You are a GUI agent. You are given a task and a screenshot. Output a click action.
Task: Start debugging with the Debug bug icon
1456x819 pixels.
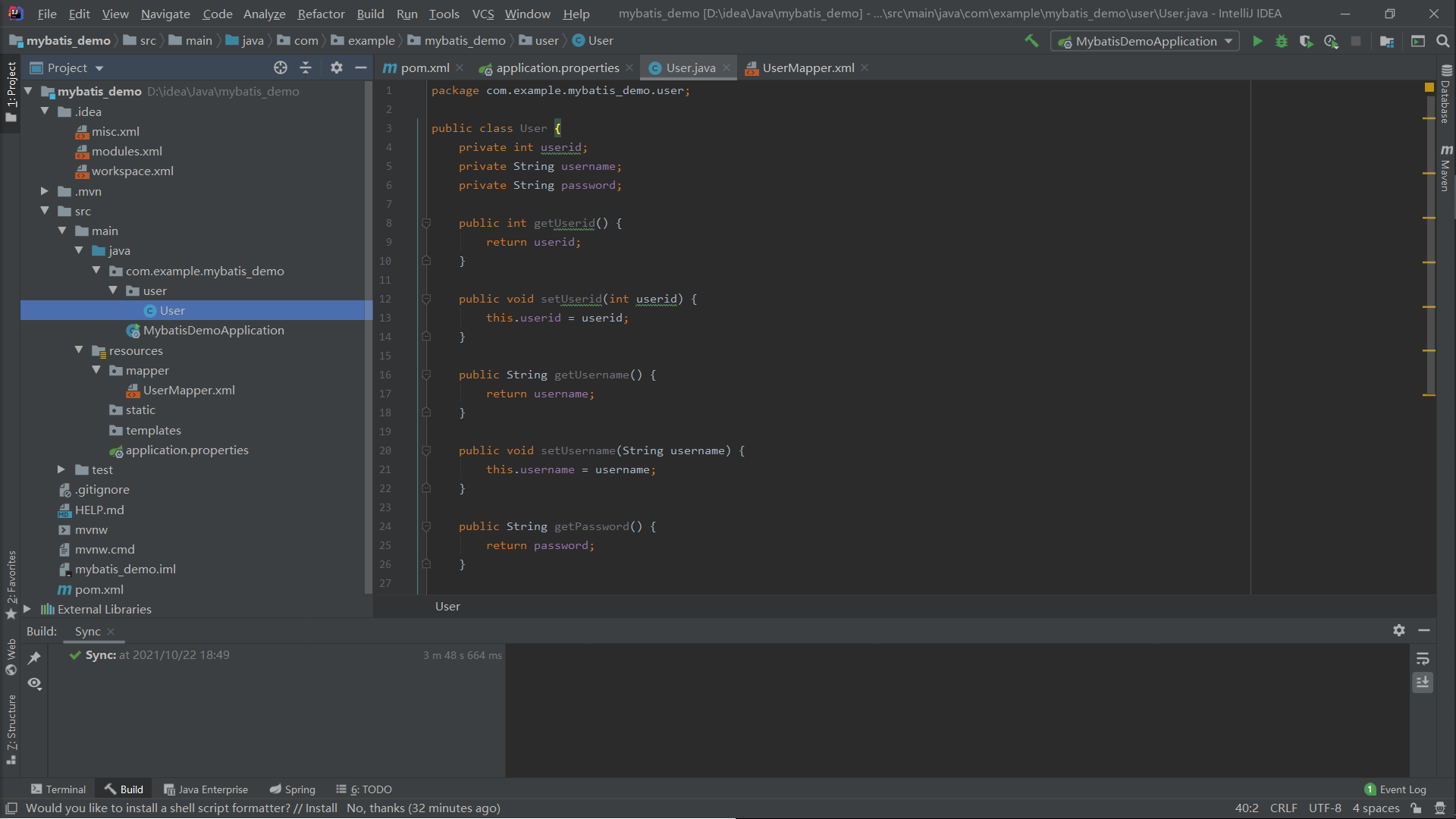point(1282,41)
